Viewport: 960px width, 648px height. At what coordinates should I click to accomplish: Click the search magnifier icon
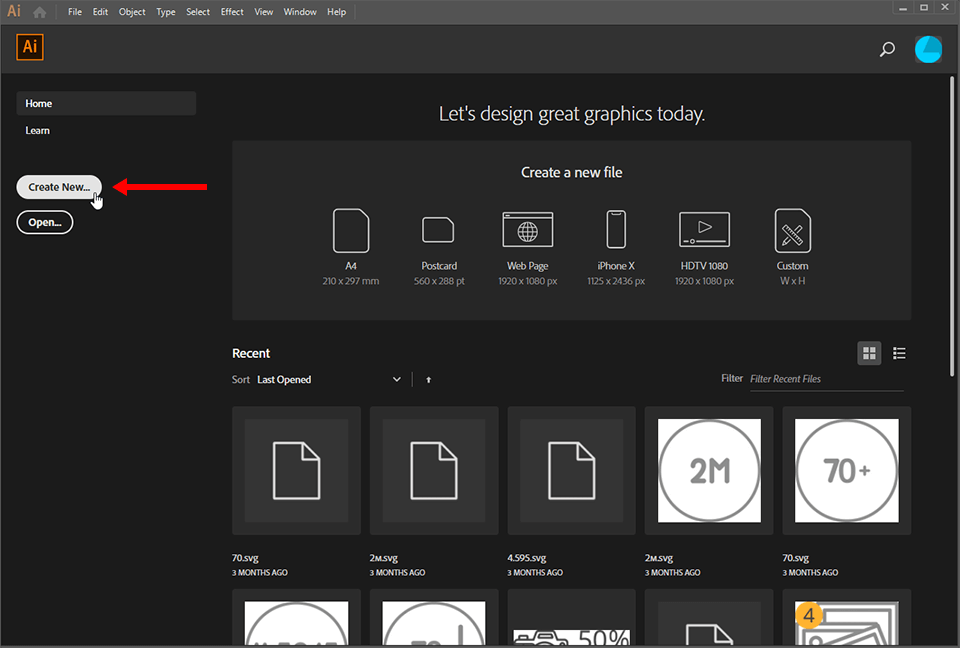click(887, 49)
